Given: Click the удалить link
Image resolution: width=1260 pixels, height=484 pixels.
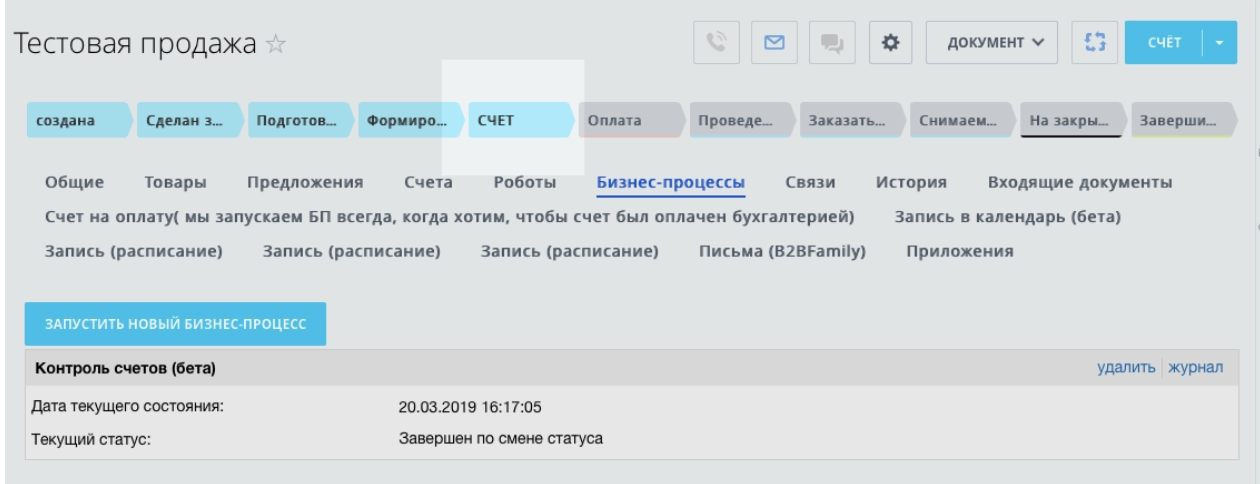Looking at the screenshot, I should (1128, 368).
